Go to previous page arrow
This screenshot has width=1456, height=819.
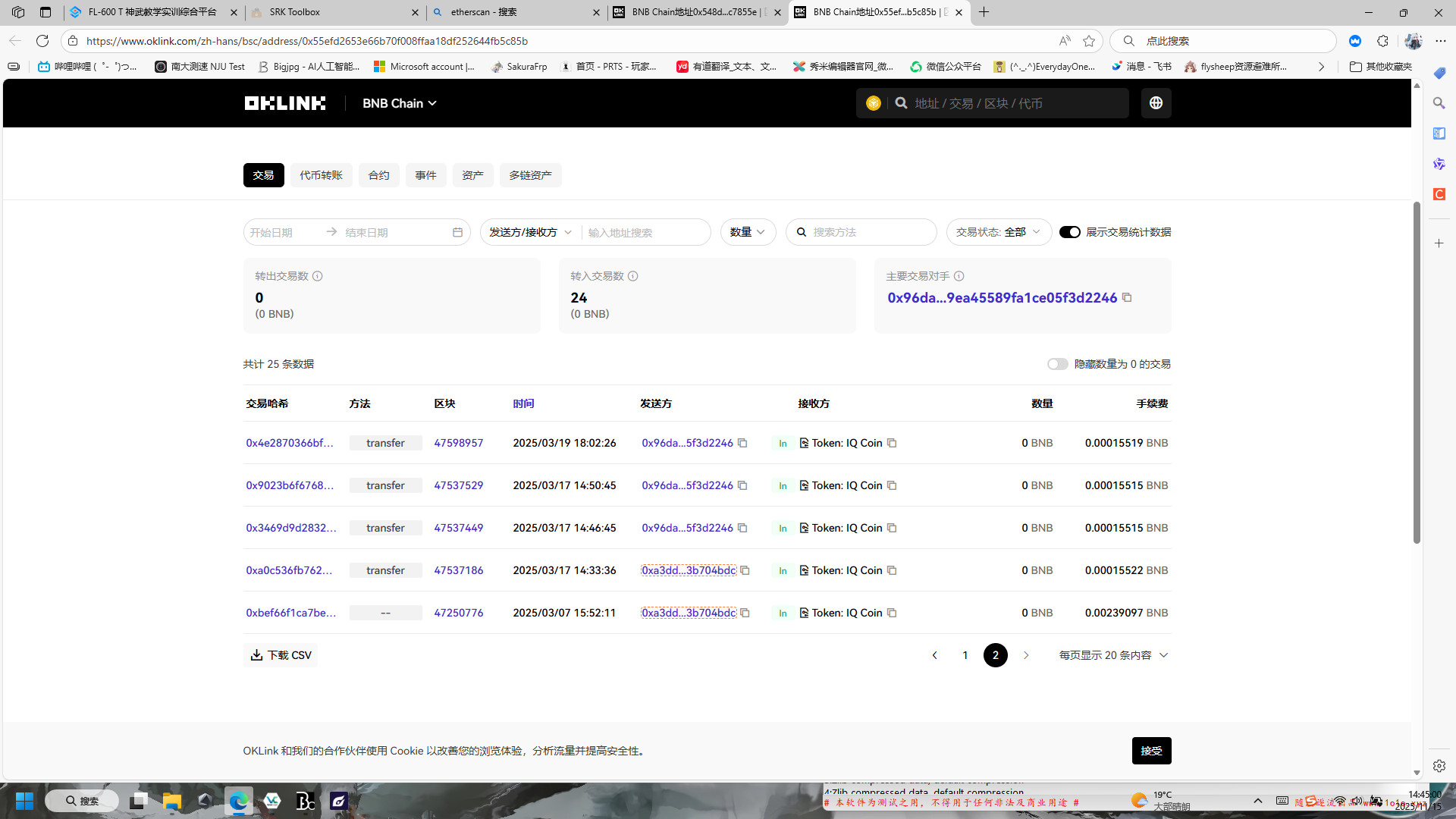coord(934,655)
